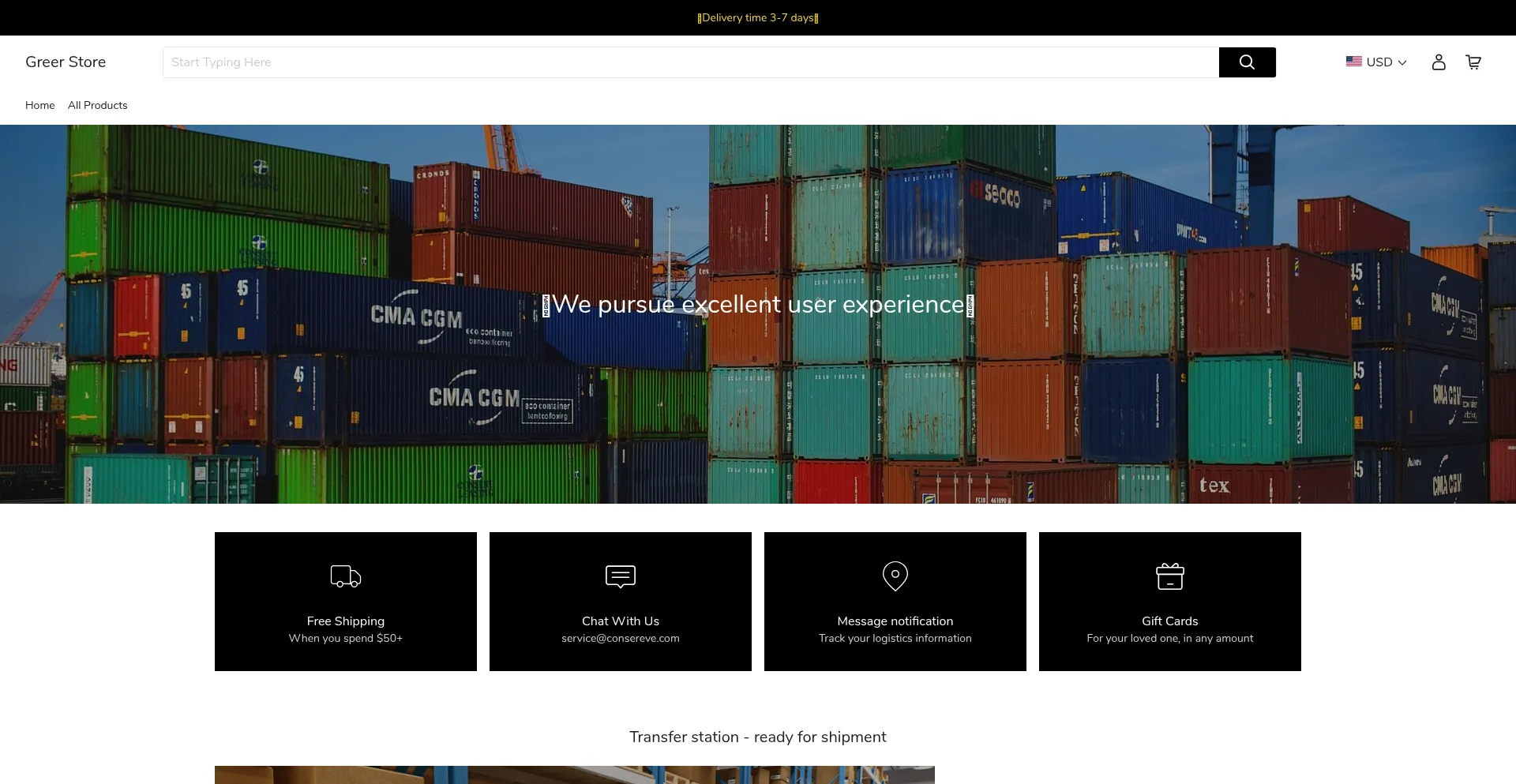Screen dimensions: 1516x784
Task: Click the service@consereve.com email text
Action: coord(621,638)
